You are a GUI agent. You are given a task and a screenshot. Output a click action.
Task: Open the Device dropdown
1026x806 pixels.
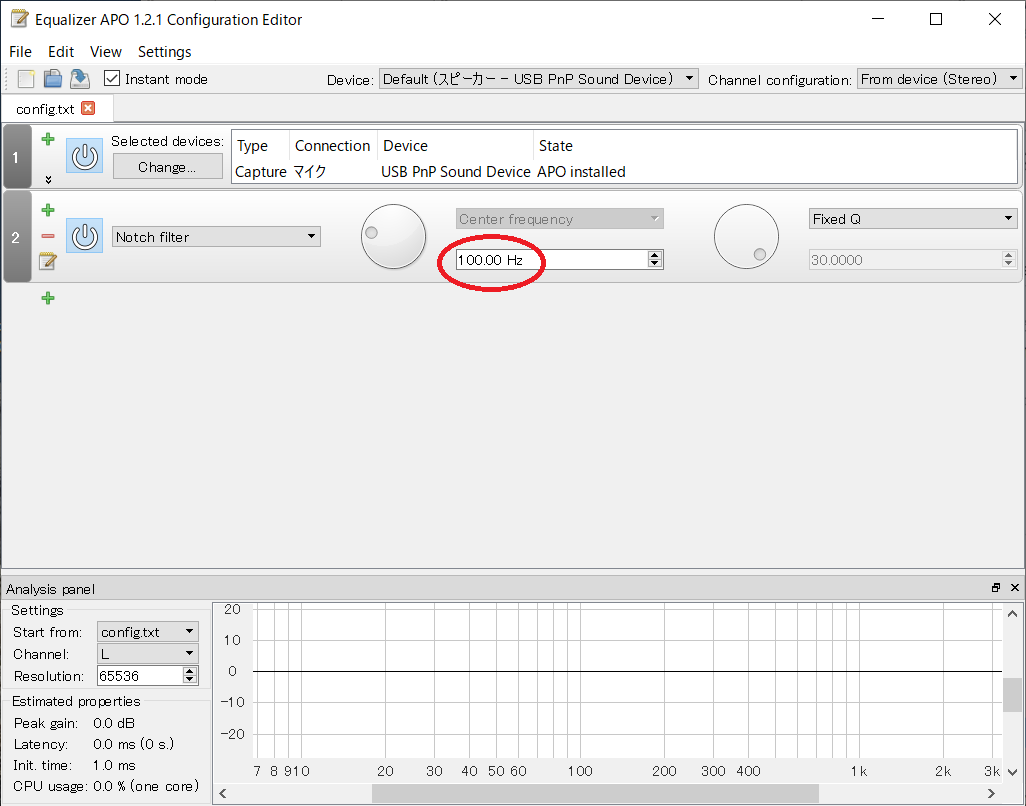pyautogui.click(x=539, y=79)
